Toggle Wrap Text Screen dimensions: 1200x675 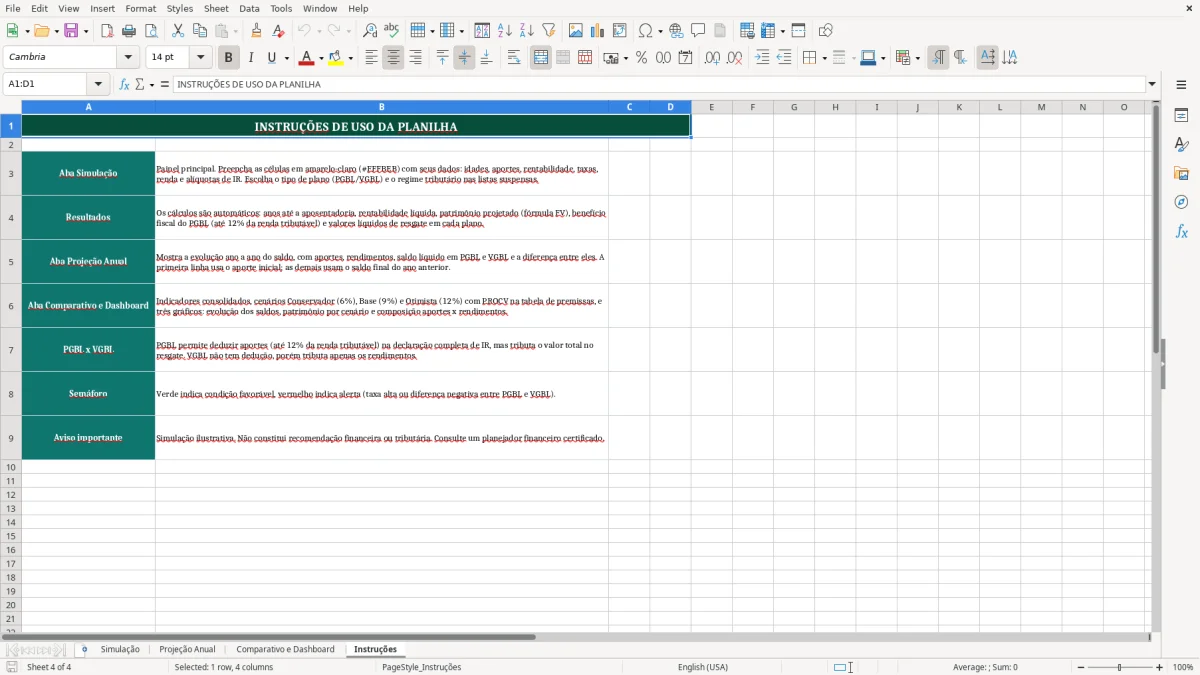513,58
